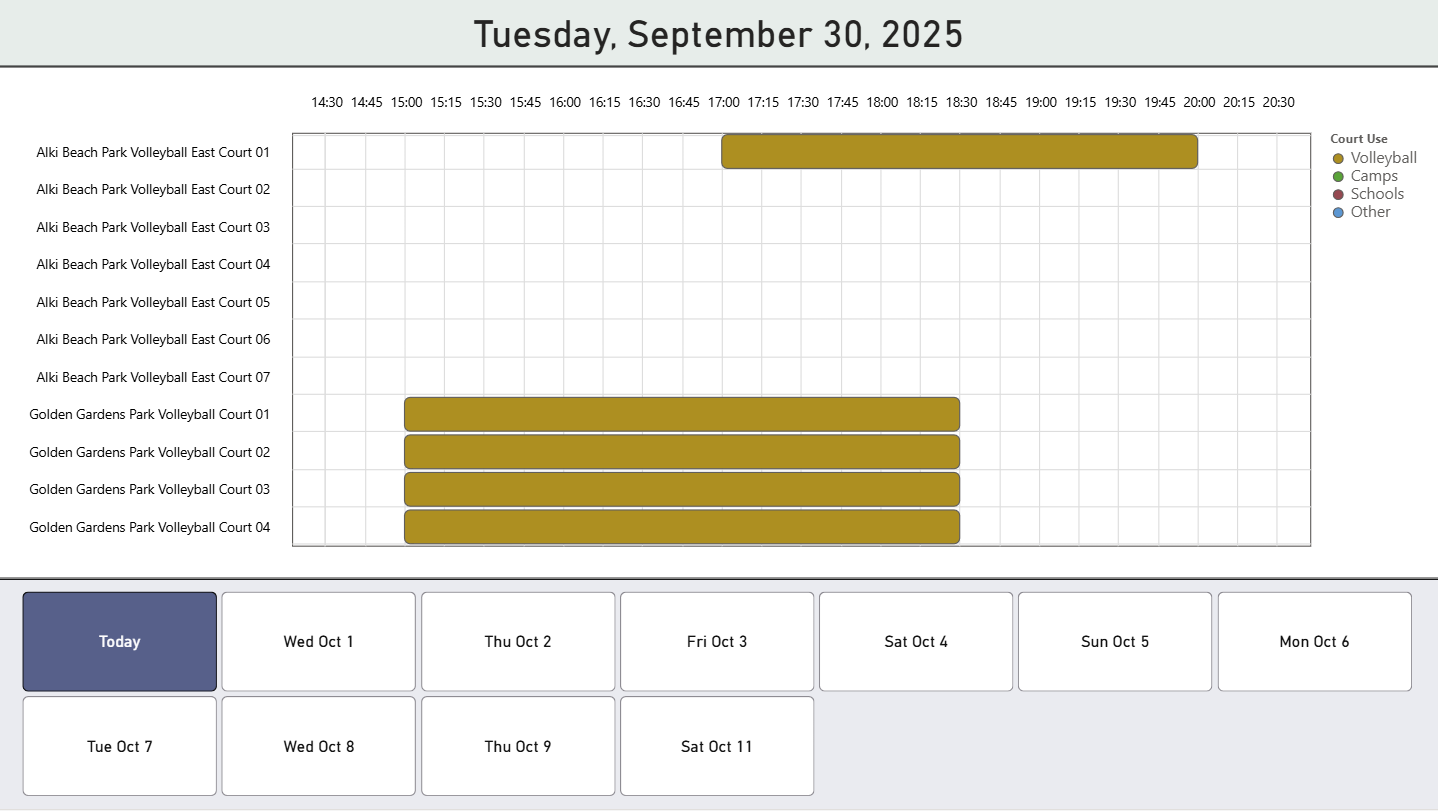Click the Other legend color dot
This screenshot has width=1438, height=811.
pyautogui.click(x=1339, y=211)
